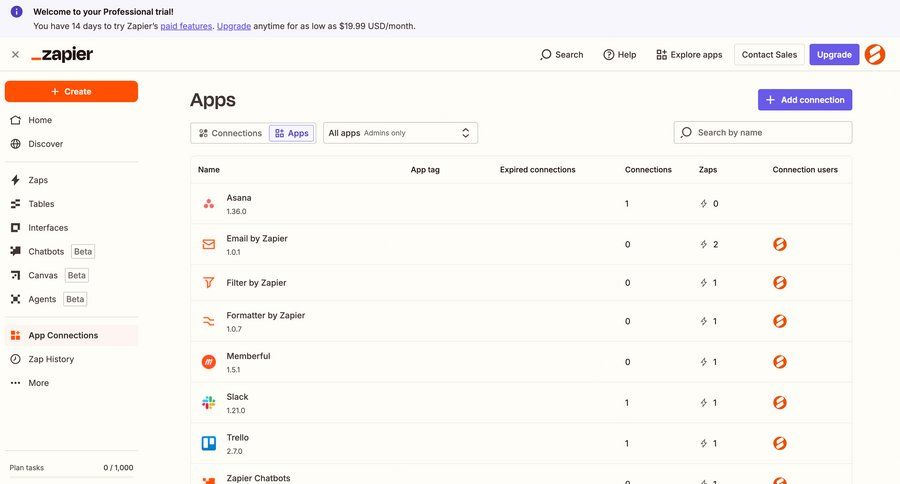This screenshot has height=484, width=900.
Task: Open Zap History in the sidebar
Action: (x=71, y=359)
